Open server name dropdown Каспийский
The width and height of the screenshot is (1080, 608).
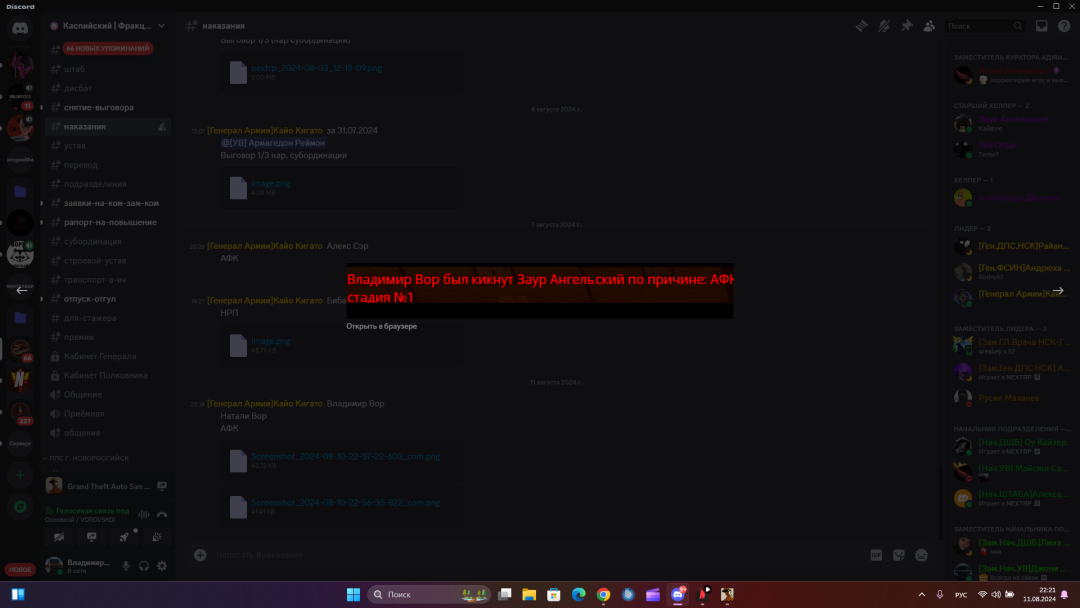tap(107, 25)
